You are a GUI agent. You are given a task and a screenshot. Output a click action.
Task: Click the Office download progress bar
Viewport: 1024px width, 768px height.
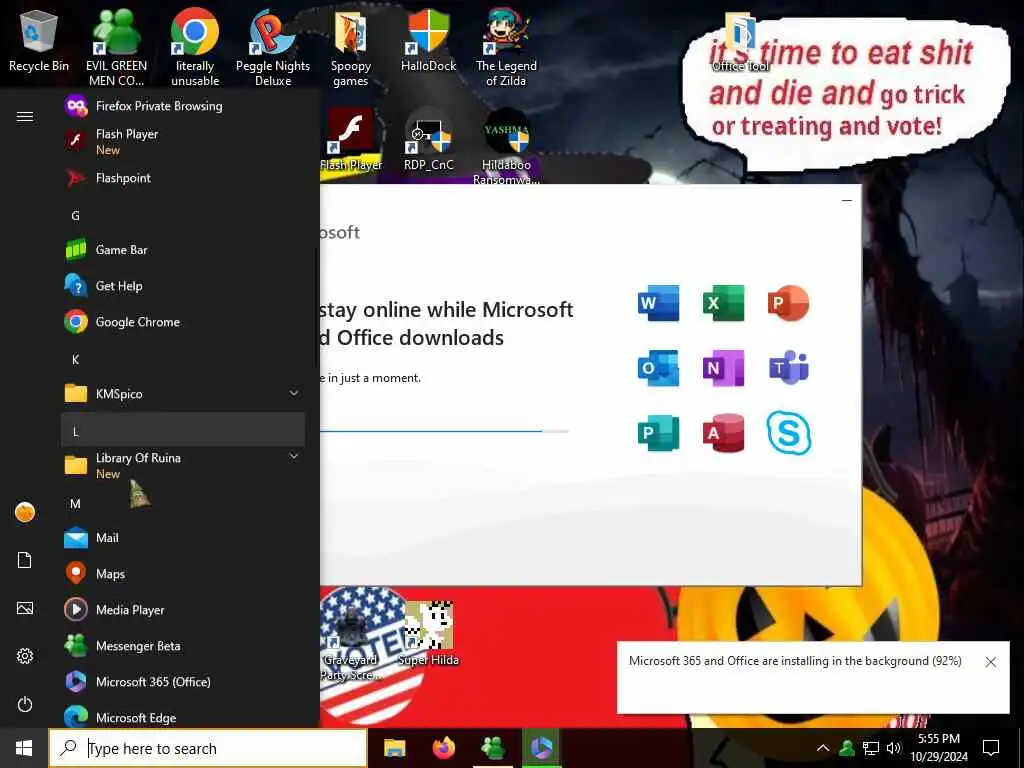(x=444, y=431)
